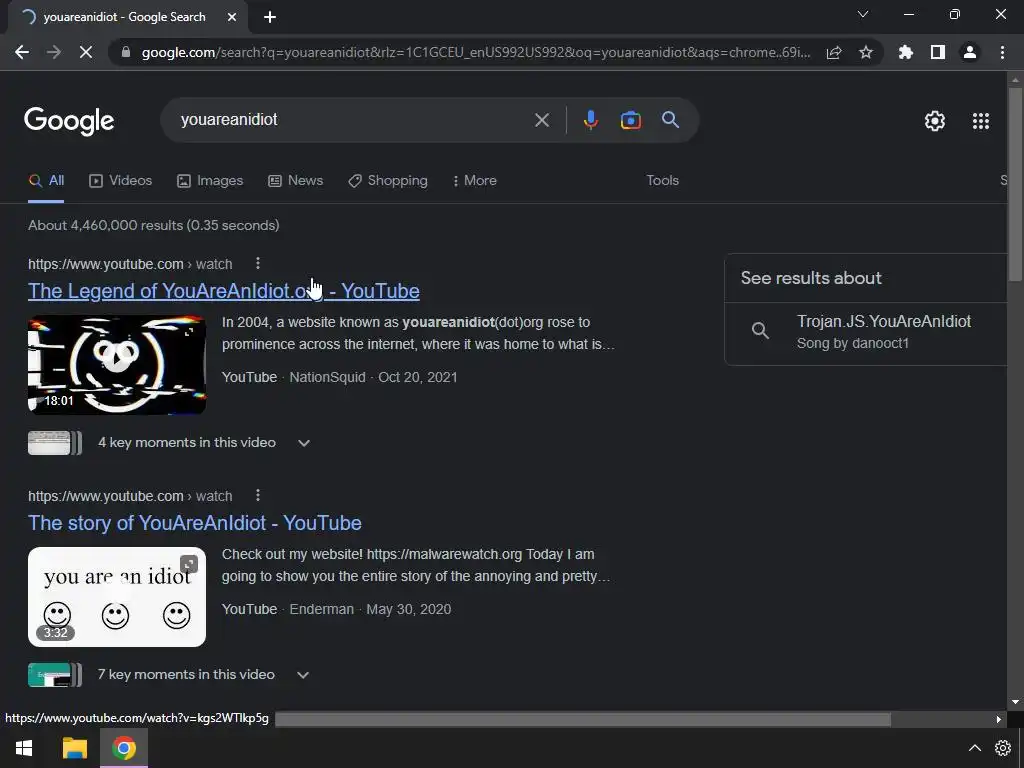Select the All results tab

click(x=46, y=181)
